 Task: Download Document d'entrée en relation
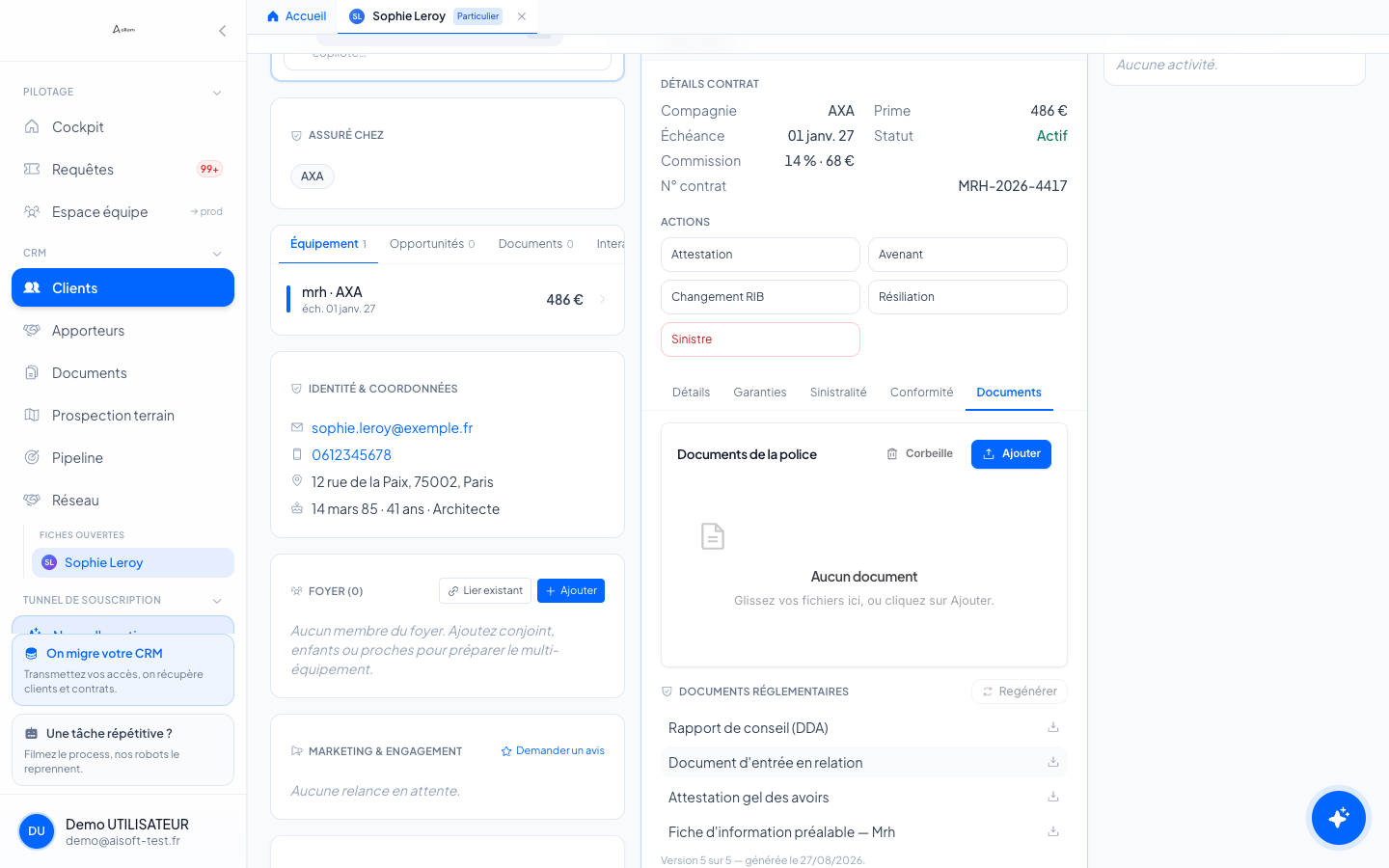click(x=1053, y=762)
